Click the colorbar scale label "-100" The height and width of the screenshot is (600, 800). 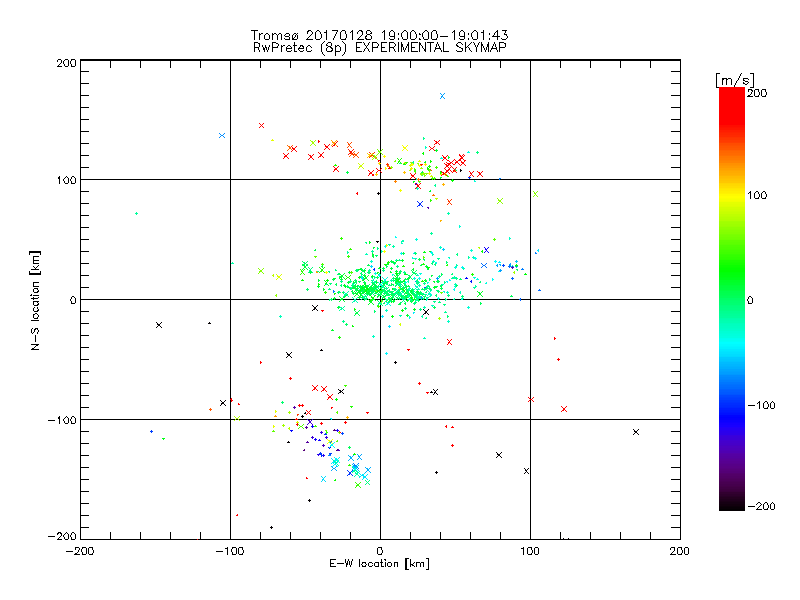pyautogui.click(x=761, y=405)
